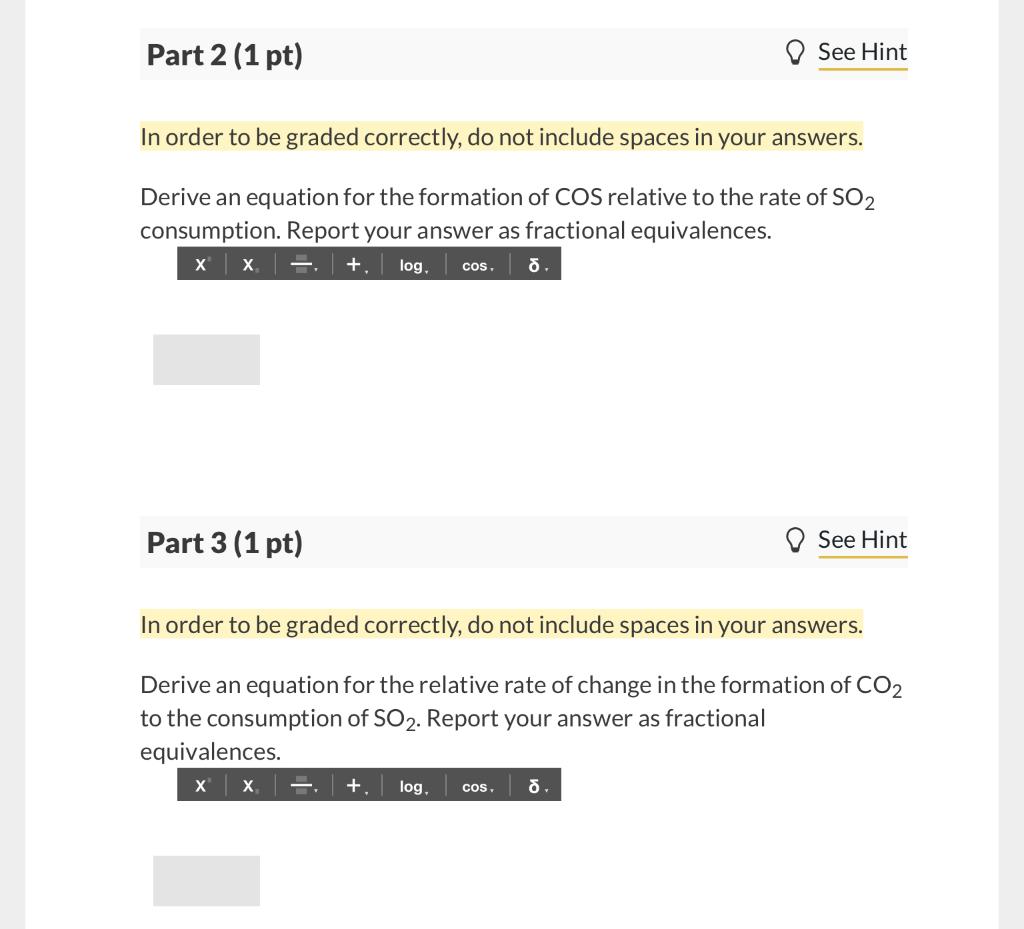Select the superscript tool in Part 2 toolbar
The width and height of the screenshot is (1024, 929).
pyautogui.click(x=200, y=264)
